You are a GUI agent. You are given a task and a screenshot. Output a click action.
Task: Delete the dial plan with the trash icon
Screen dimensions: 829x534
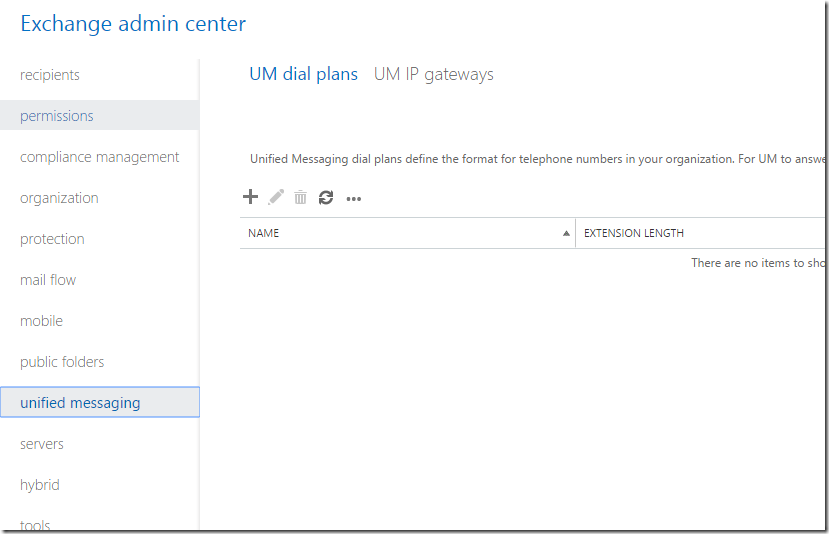pyautogui.click(x=300, y=197)
